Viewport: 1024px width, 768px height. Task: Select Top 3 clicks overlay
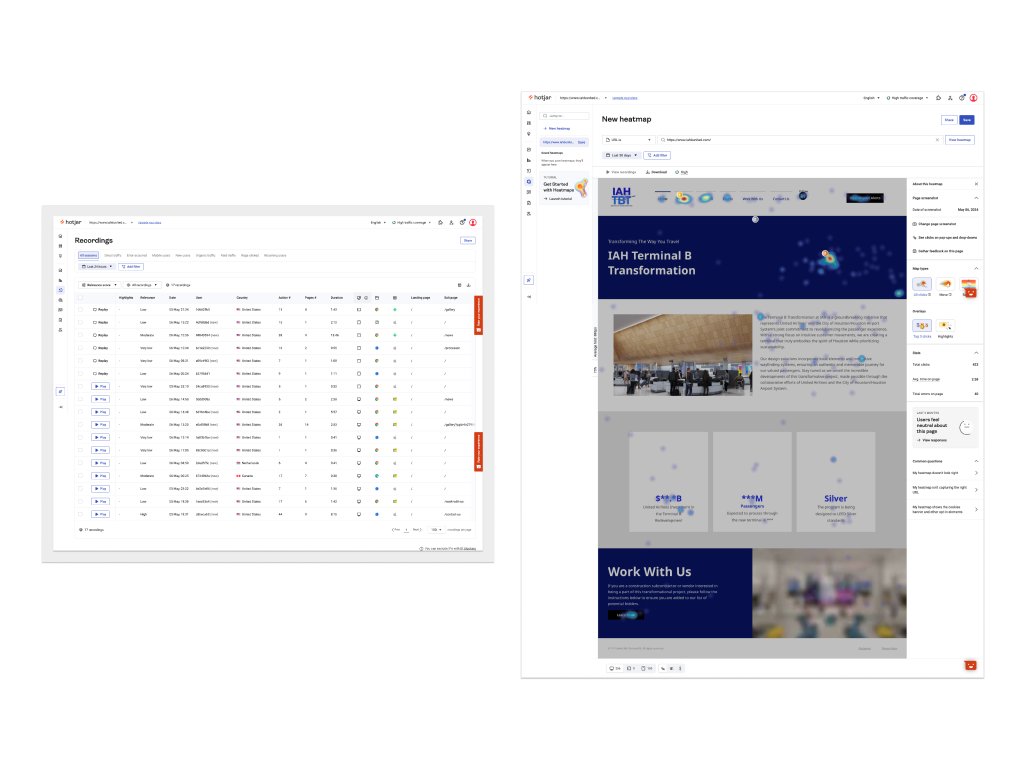922,326
